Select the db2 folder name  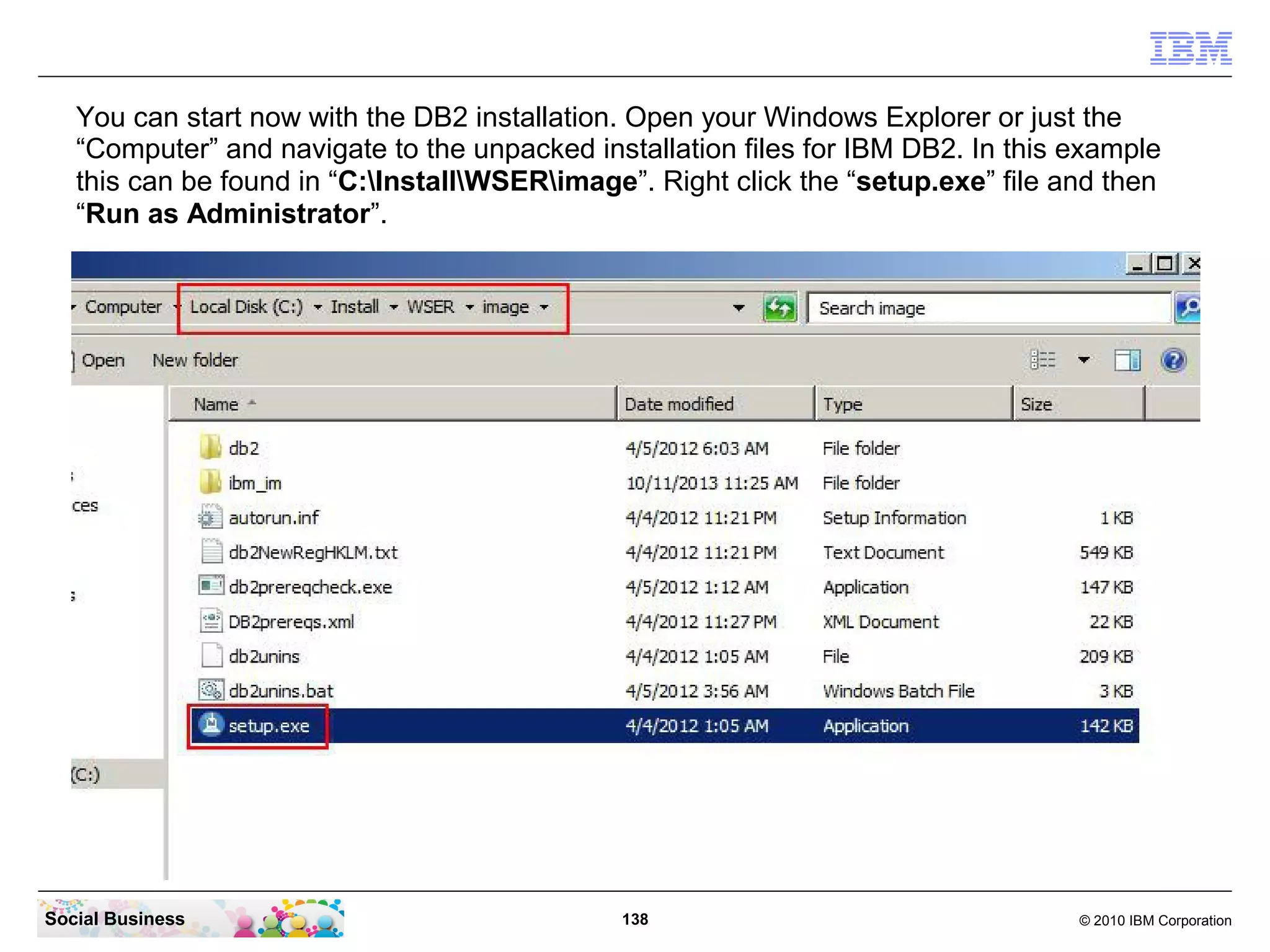tap(244, 448)
